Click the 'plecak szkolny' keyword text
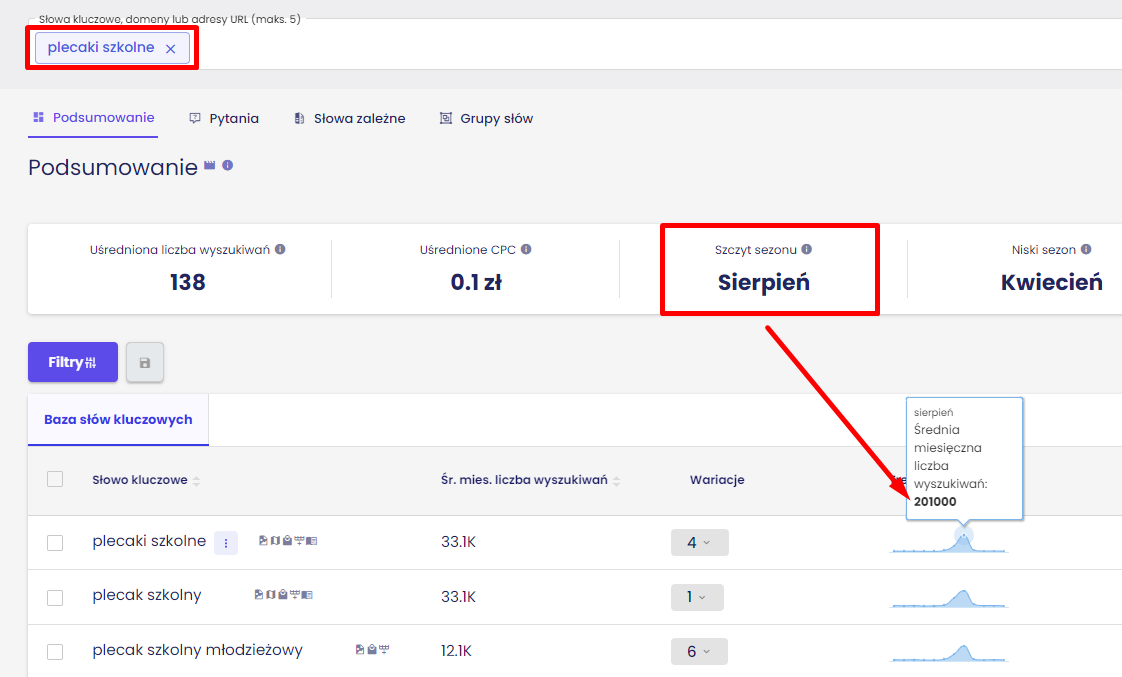Image resolution: width=1122 pixels, height=677 pixels. [147, 595]
